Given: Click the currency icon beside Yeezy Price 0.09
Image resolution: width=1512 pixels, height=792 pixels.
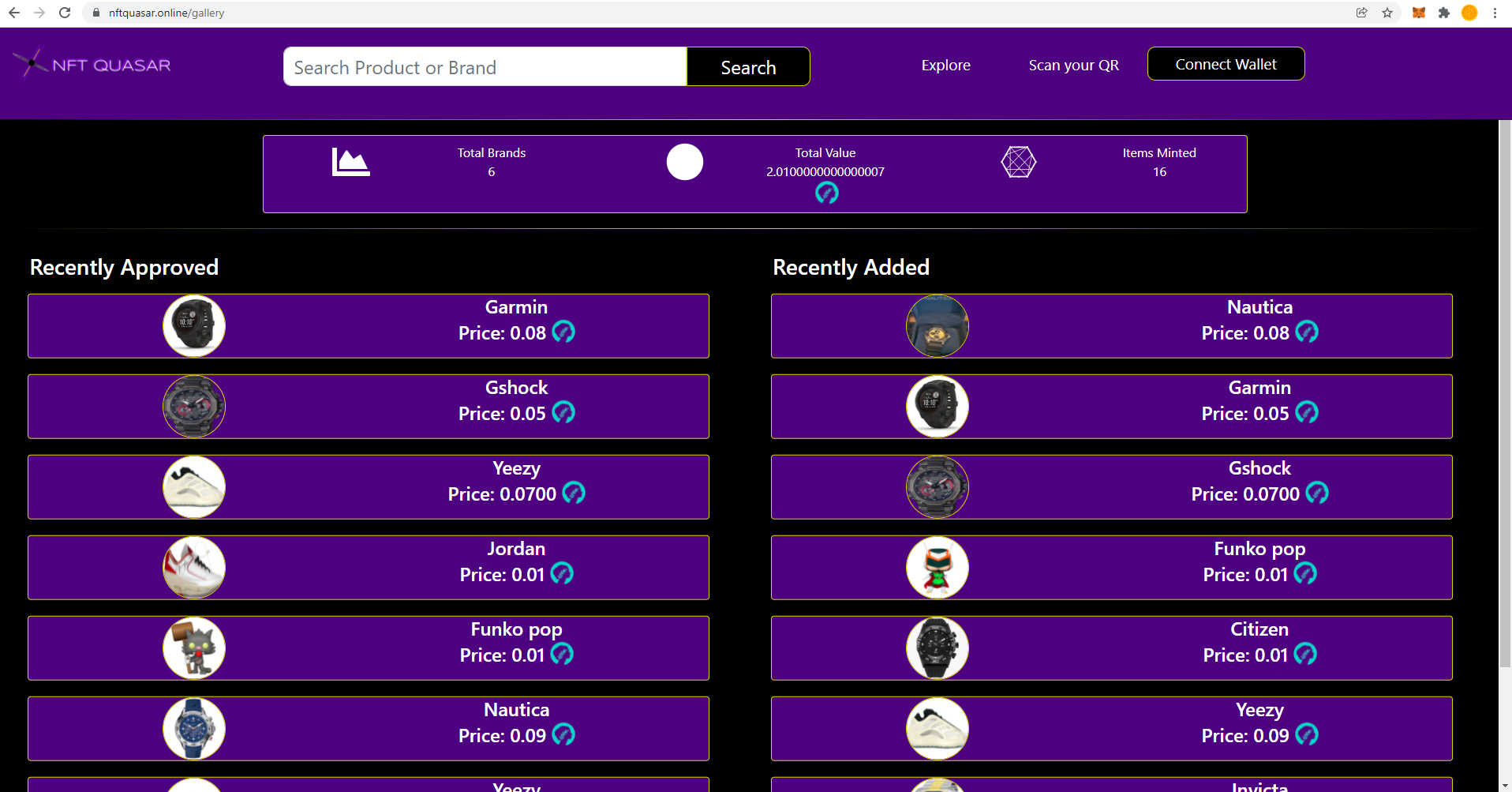Looking at the screenshot, I should pos(1307,734).
